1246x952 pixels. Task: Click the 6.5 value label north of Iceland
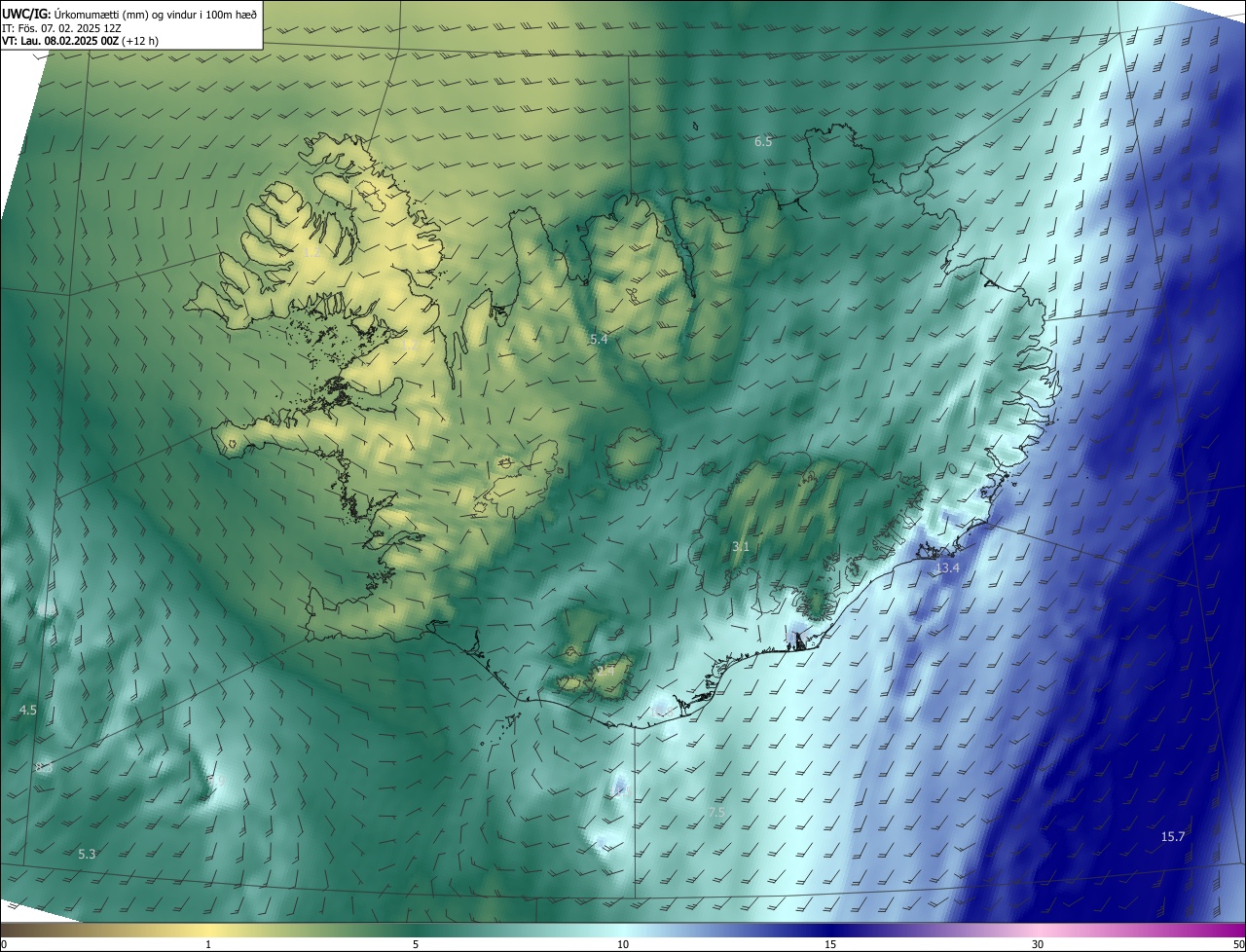click(x=763, y=142)
